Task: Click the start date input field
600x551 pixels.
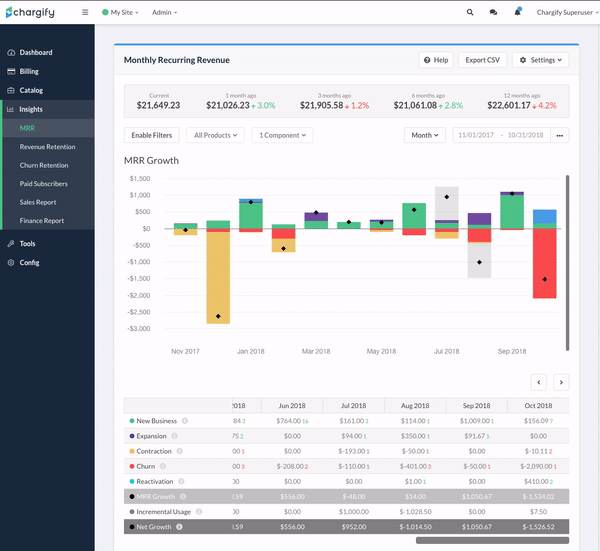Action: pyautogui.click(x=476, y=135)
